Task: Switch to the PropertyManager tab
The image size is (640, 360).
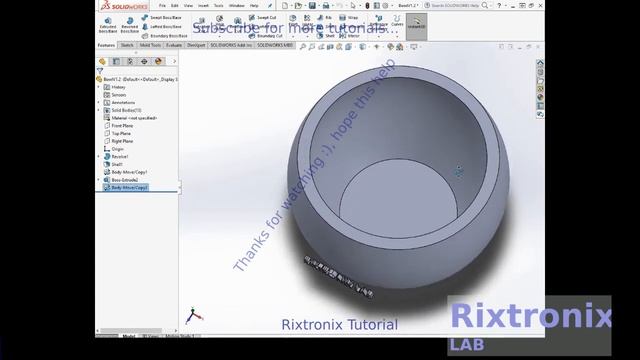Action: [116, 61]
